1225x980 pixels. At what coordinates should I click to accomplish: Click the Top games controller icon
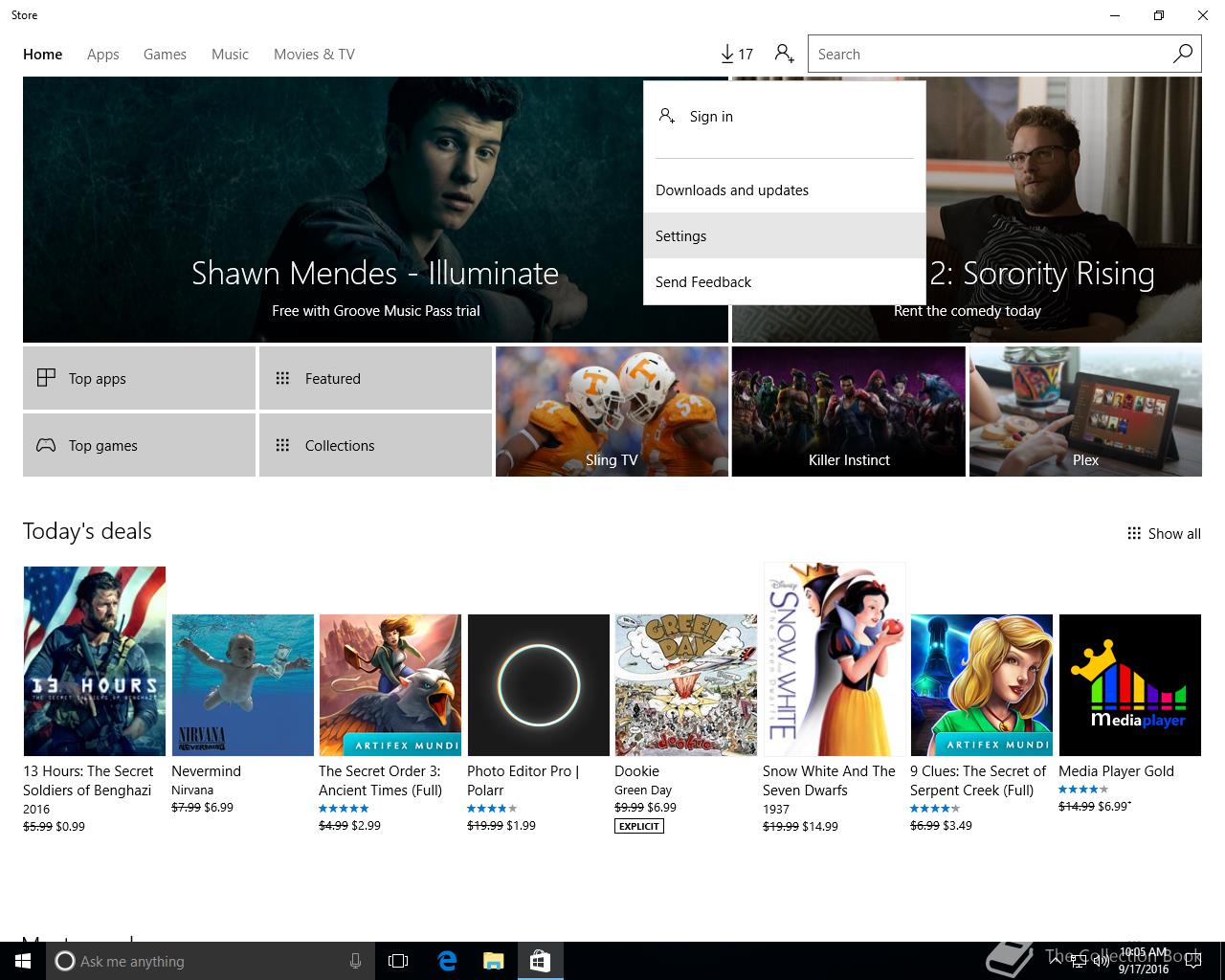(46, 445)
